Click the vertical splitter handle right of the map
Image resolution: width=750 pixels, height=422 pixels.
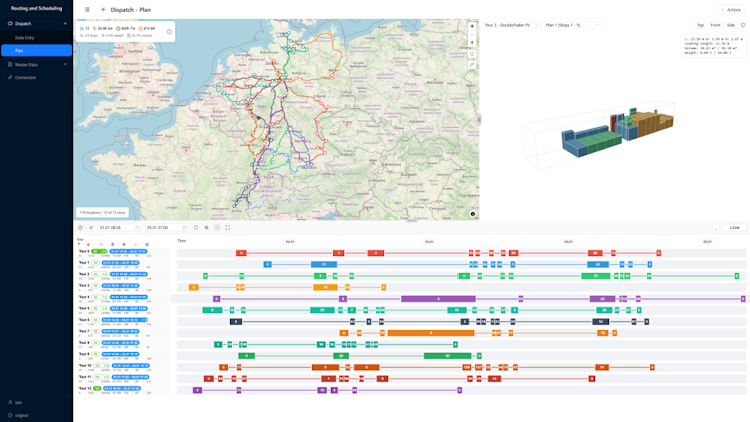coord(479,120)
